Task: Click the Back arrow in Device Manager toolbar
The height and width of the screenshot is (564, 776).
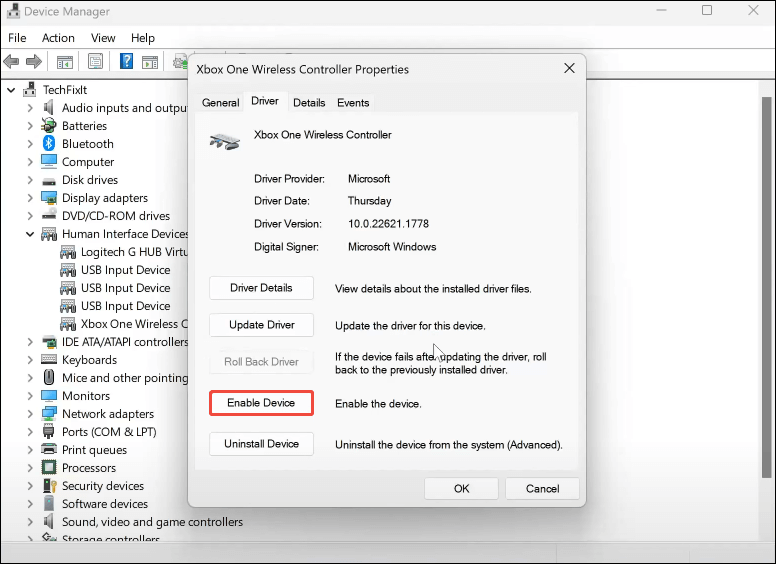Action: 11,62
